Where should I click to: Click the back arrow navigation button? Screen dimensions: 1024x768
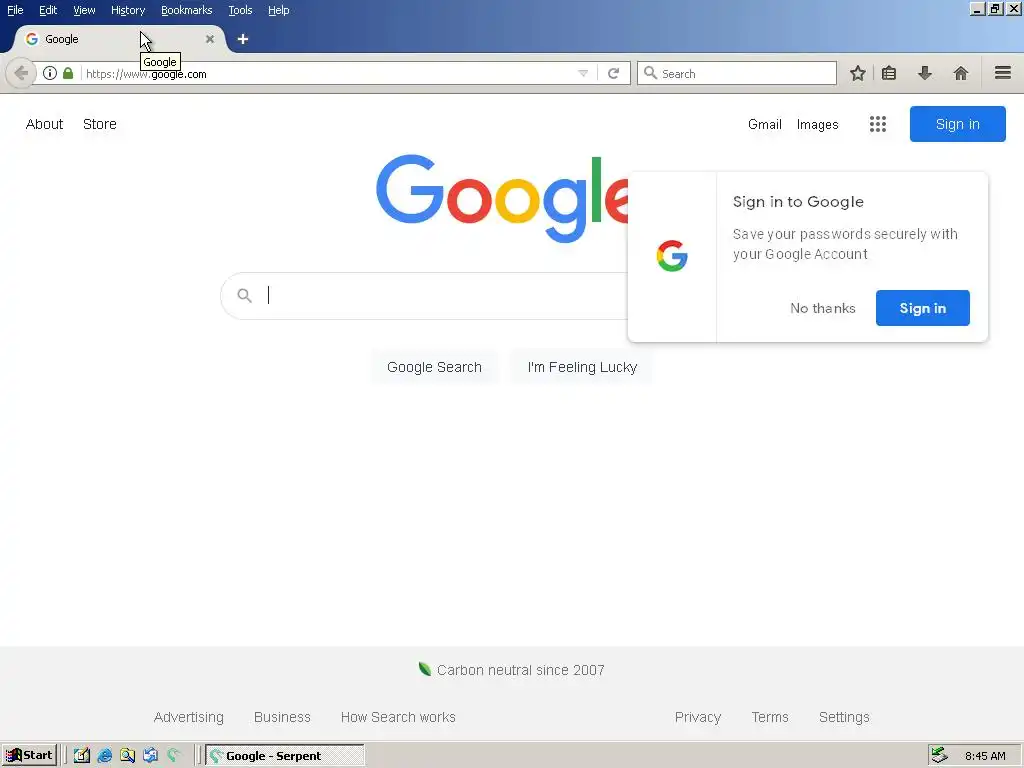20,73
